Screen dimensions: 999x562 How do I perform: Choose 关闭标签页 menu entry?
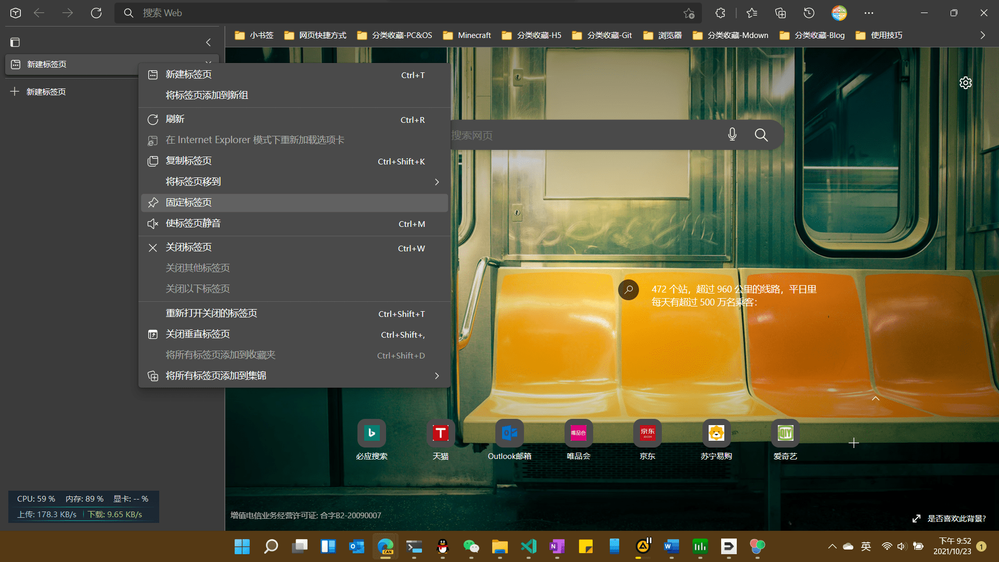294,247
